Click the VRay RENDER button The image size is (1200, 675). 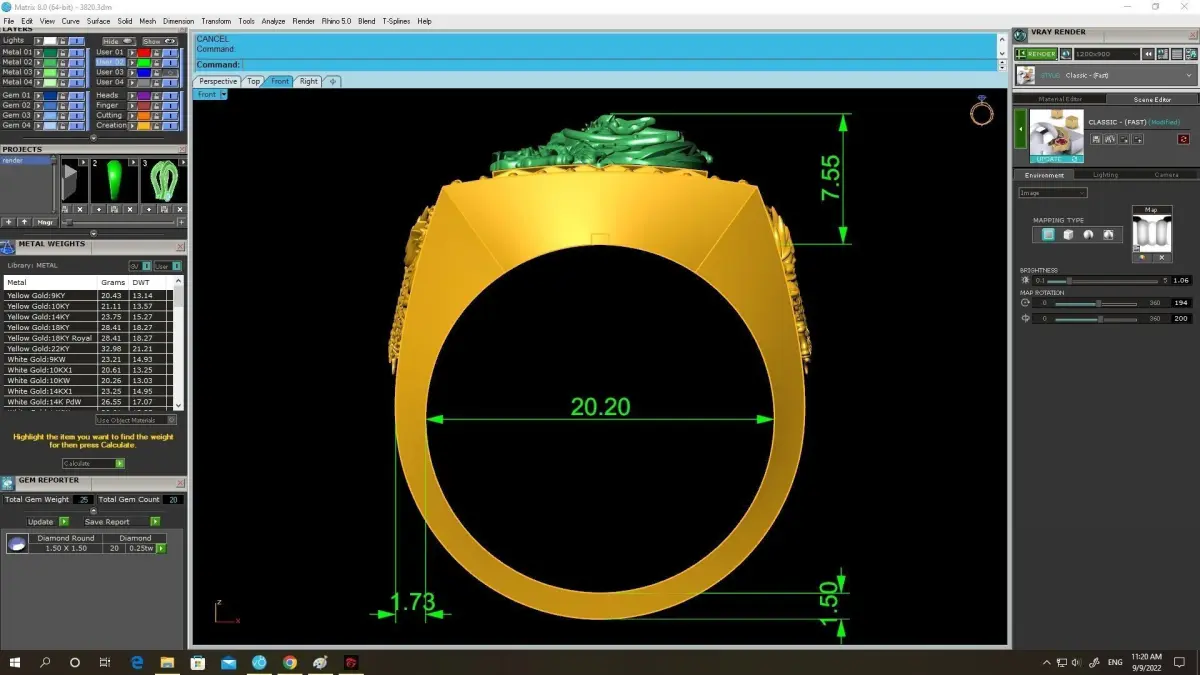click(x=1036, y=54)
